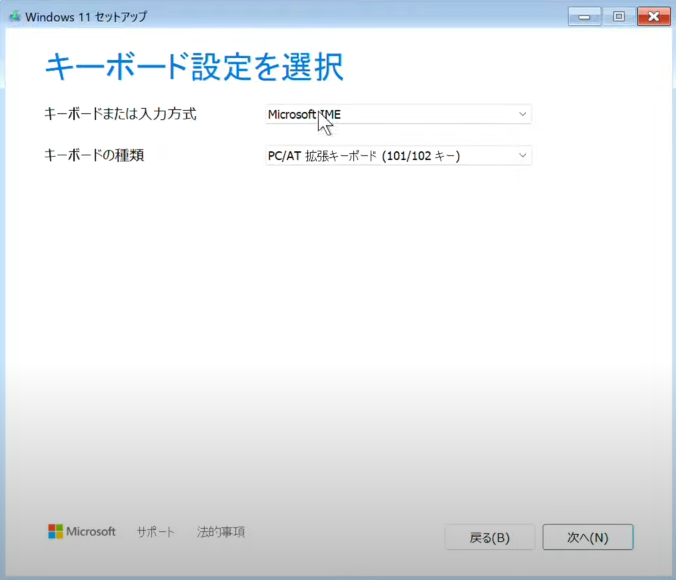Click the 次へ(N) button
This screenshot has width=676, height=580.
(x=588, y=537)
